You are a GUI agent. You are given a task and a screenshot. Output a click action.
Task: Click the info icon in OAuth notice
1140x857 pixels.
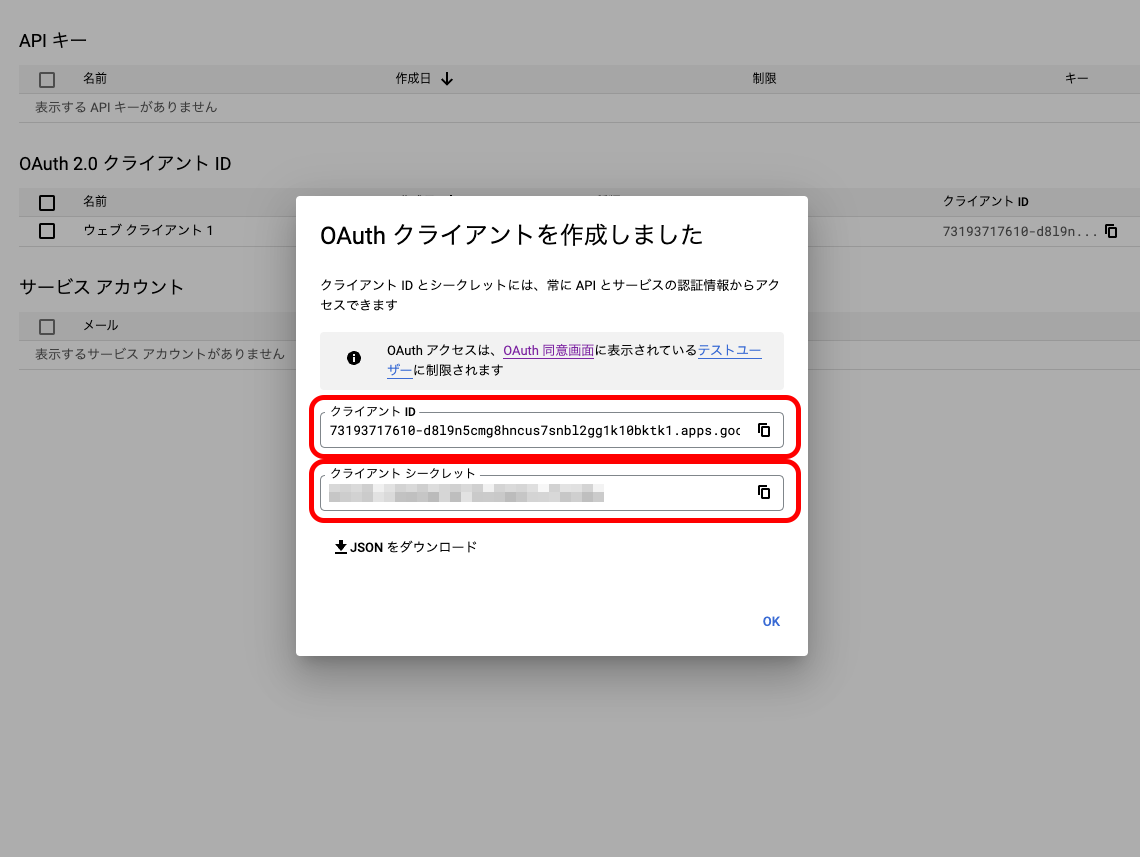pos(353,358)
